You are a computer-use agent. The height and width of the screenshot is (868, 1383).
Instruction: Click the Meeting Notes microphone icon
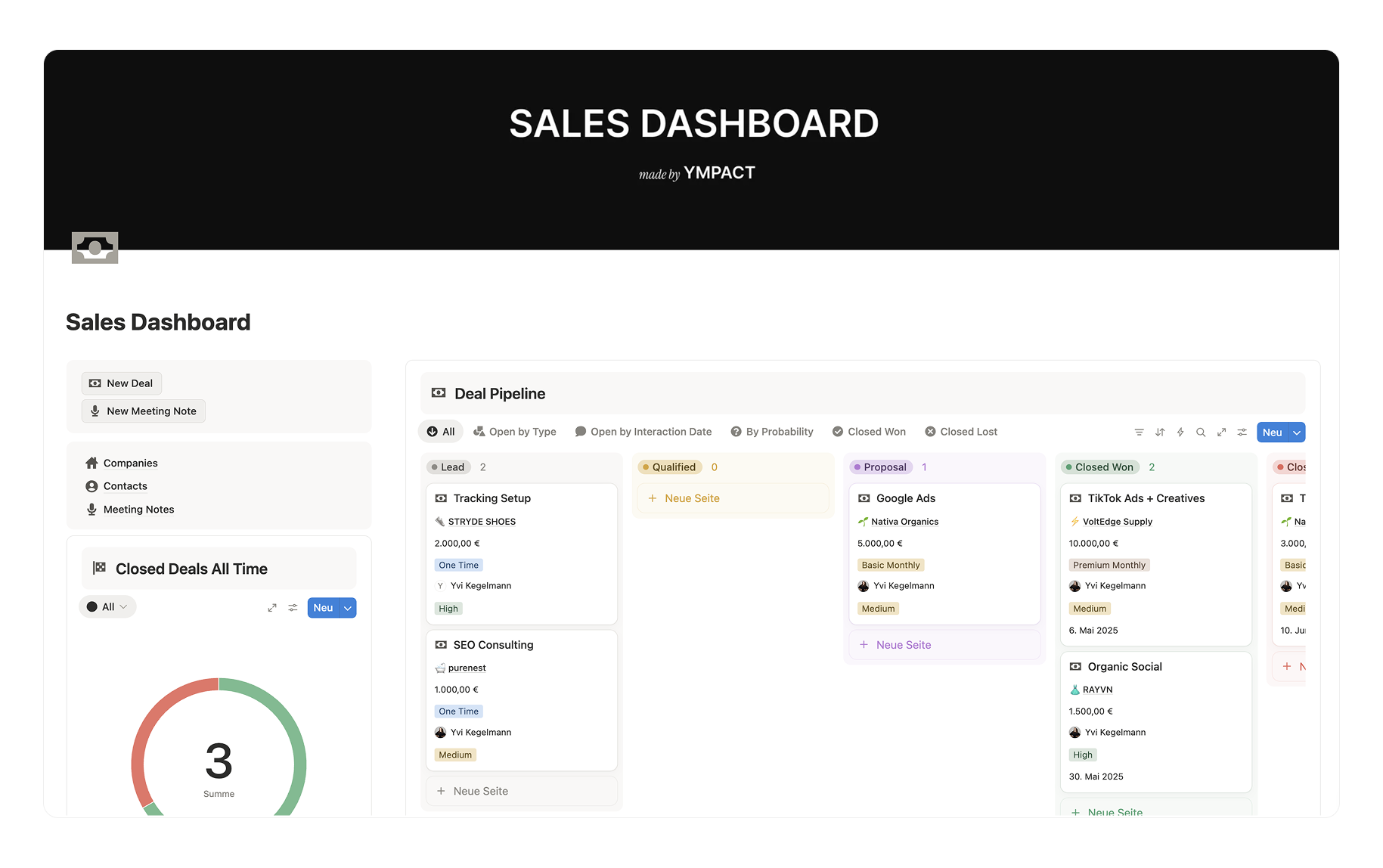[x=91, y=510]
